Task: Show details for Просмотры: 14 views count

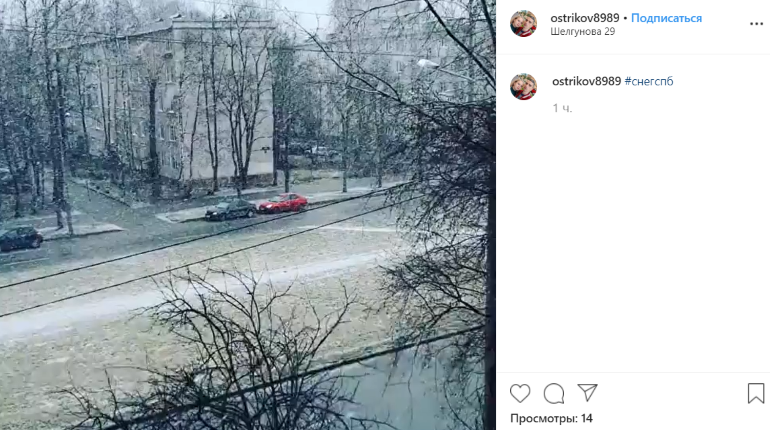Action: [551, 418]
